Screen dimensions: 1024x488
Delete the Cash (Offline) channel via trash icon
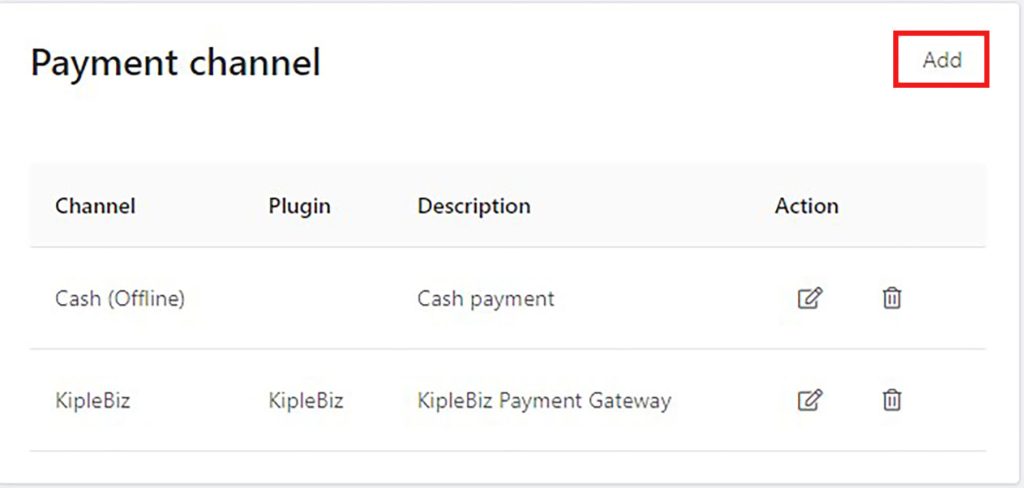click(x=891, y=299)
